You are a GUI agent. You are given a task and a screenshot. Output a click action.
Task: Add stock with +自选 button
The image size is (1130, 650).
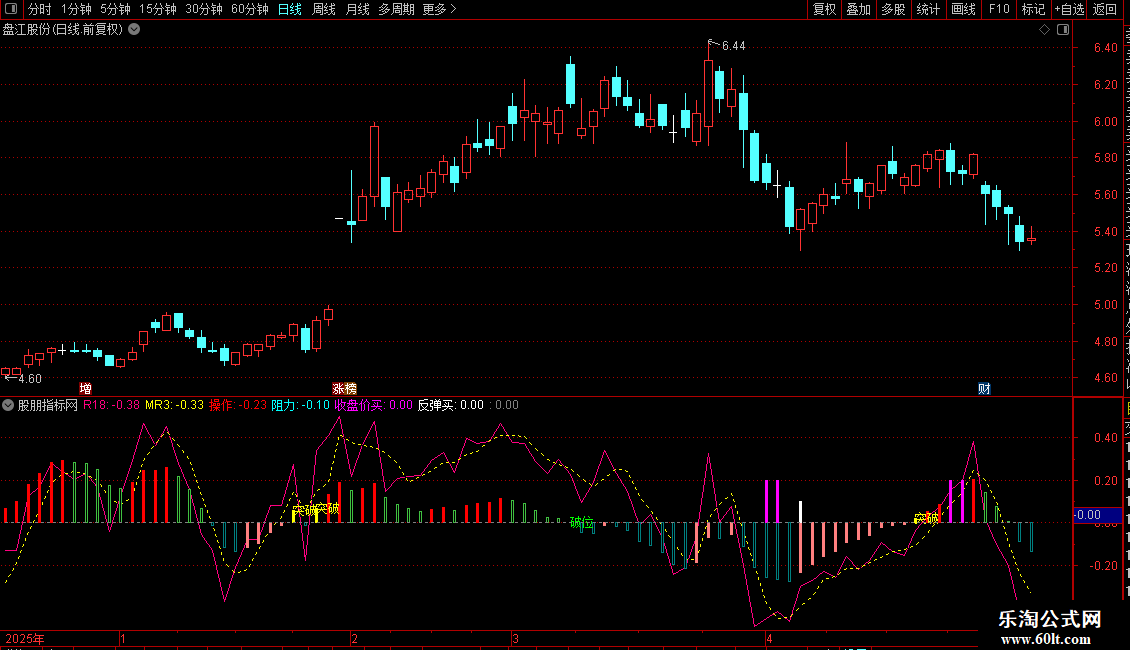click(x=1069, y=9)
